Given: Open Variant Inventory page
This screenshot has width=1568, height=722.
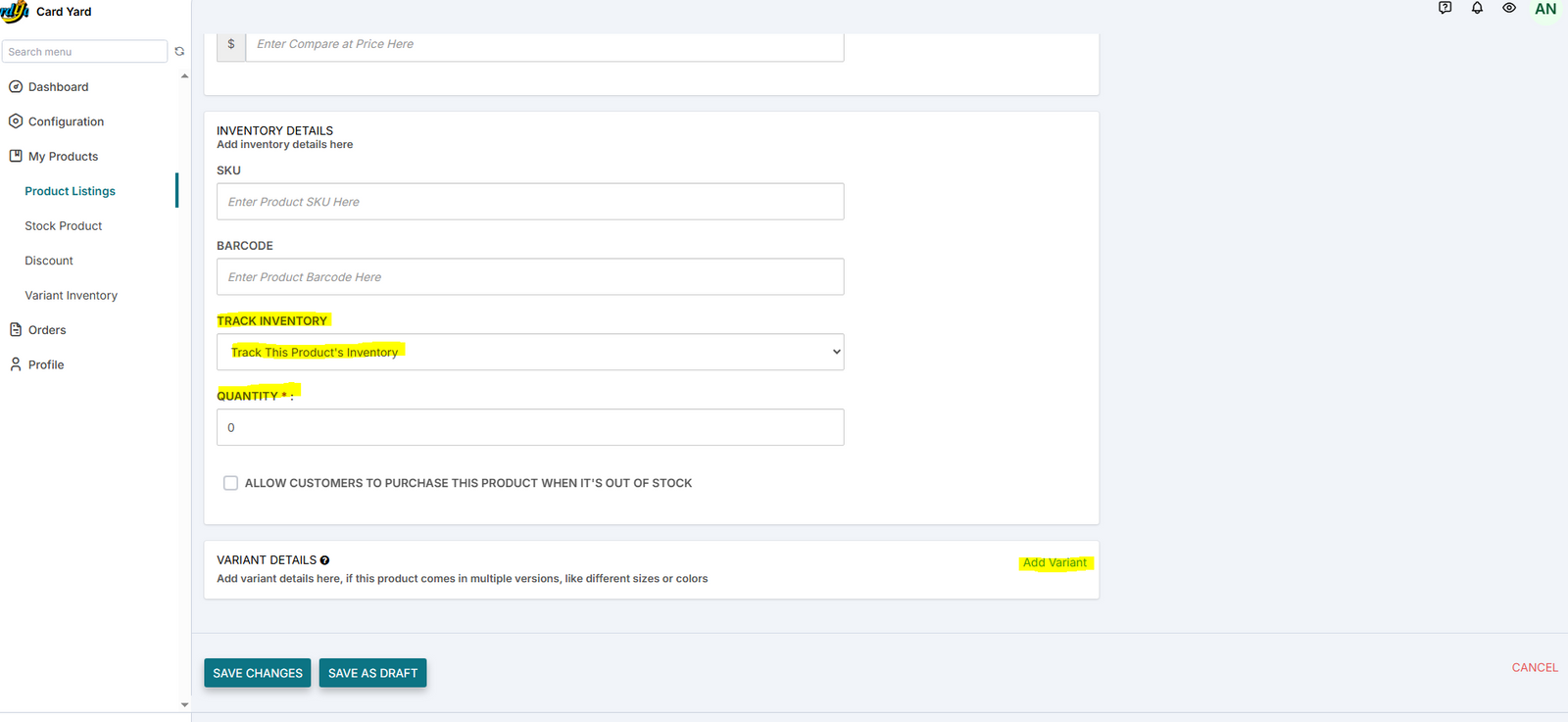Looking at the screenshot, I should click(x=71, y=296).
